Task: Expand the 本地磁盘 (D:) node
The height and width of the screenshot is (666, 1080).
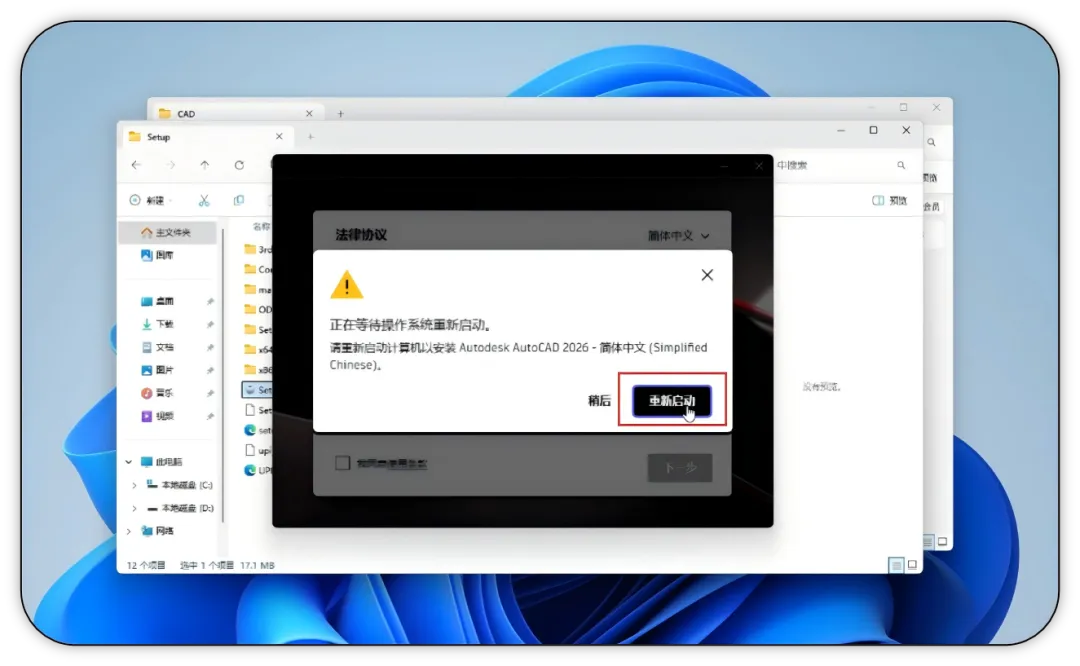Action: tap(134, 508)
